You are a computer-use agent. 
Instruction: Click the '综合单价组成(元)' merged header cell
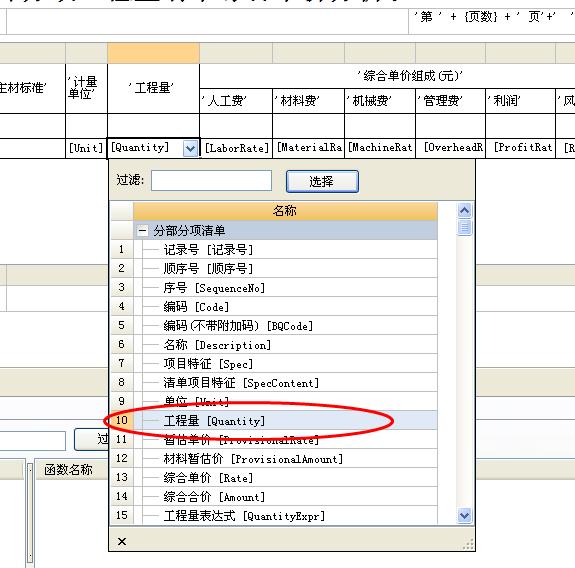click(x=387, y=76)
